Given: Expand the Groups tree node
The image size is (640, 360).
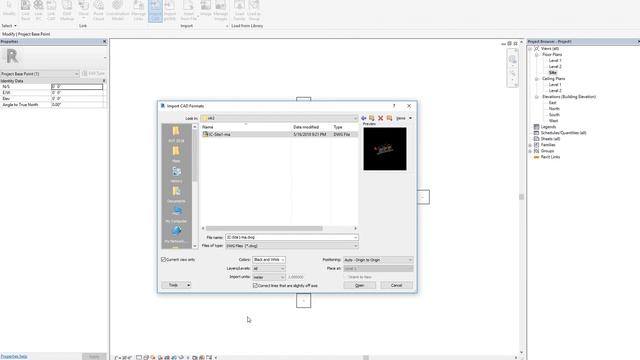Looking at the screenshot, I should click(530, 151).
